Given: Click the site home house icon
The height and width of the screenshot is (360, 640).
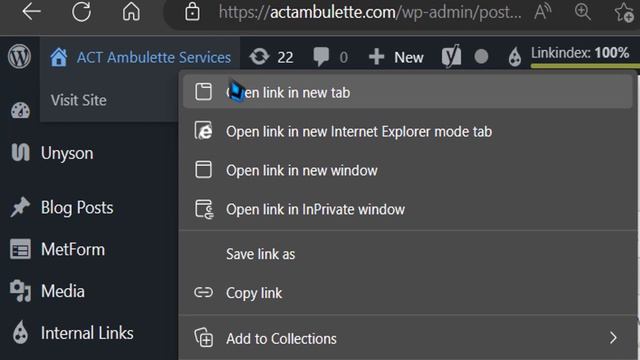Looking at the screenshot, I should pos(58,57).
